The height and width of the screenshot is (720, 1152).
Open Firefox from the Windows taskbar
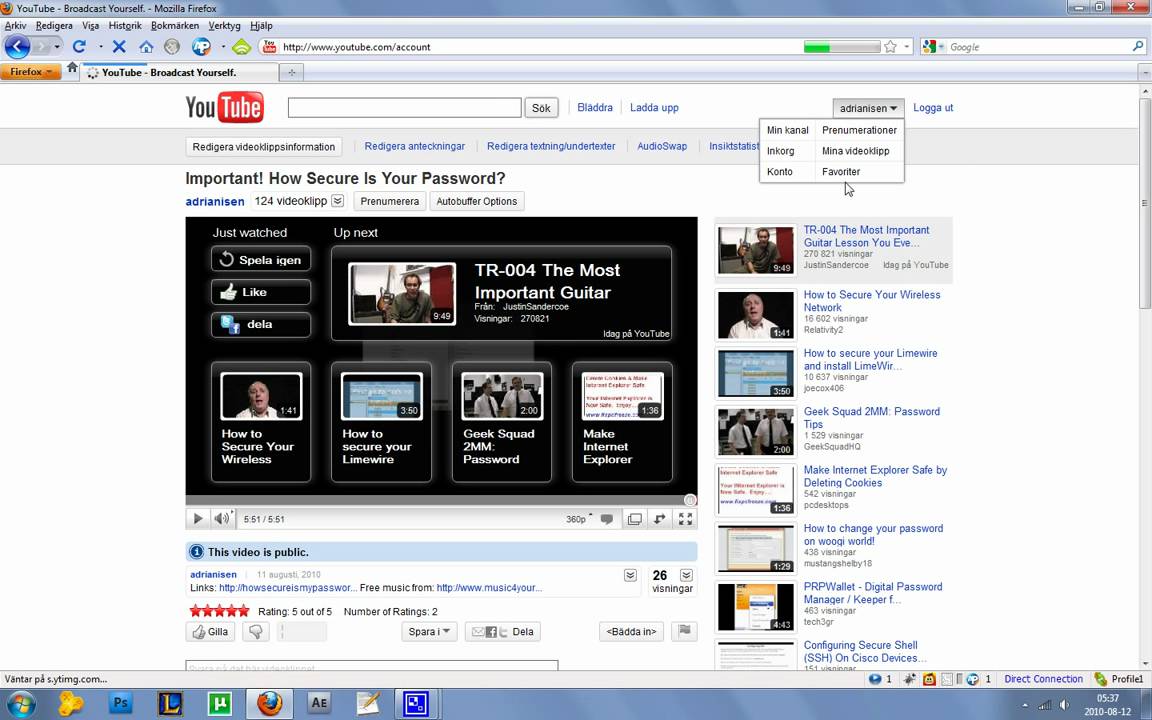click(270, 703)
